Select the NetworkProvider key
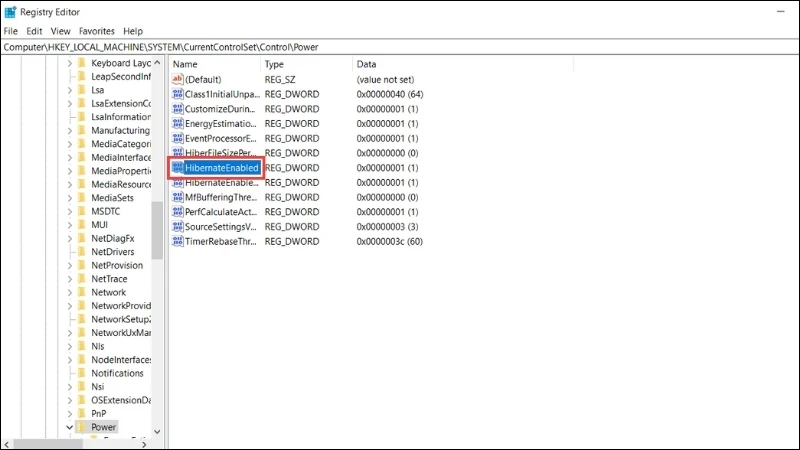800x450 pixels. 121,306
